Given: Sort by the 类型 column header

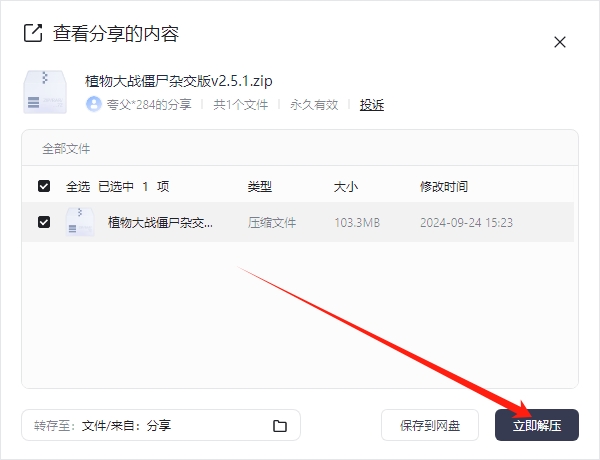Looking at the screenshot, I should pos(260,187).
